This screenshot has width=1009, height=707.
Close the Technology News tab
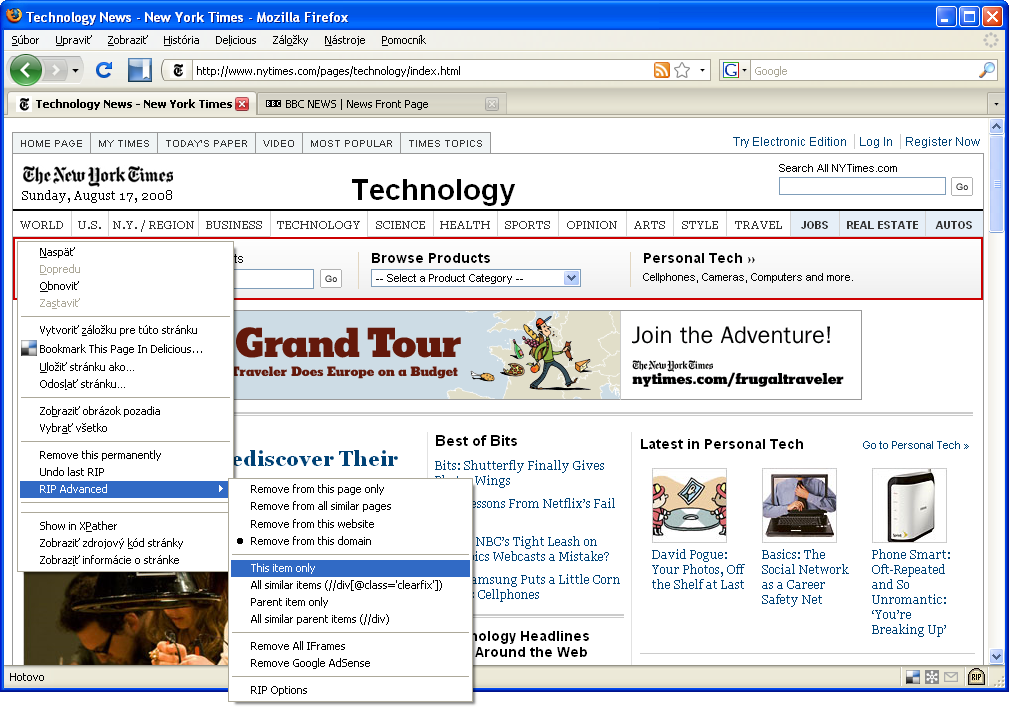click(x=242, y=104)
